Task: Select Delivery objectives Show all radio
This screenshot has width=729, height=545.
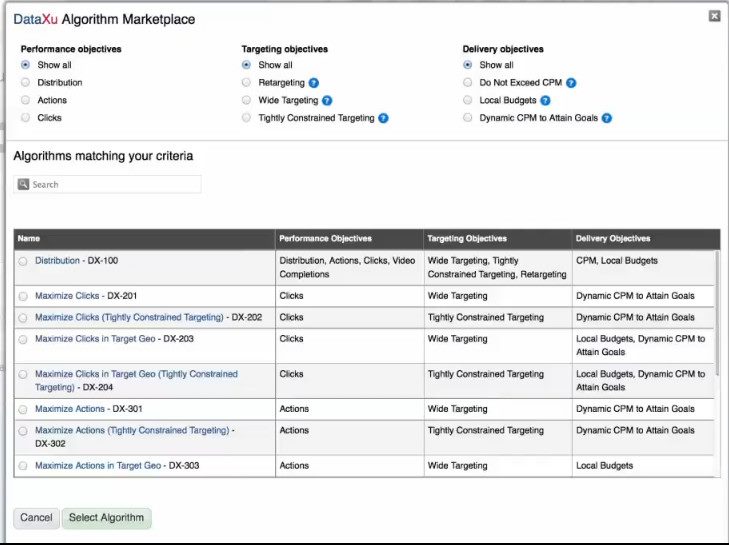Action: 468,65
